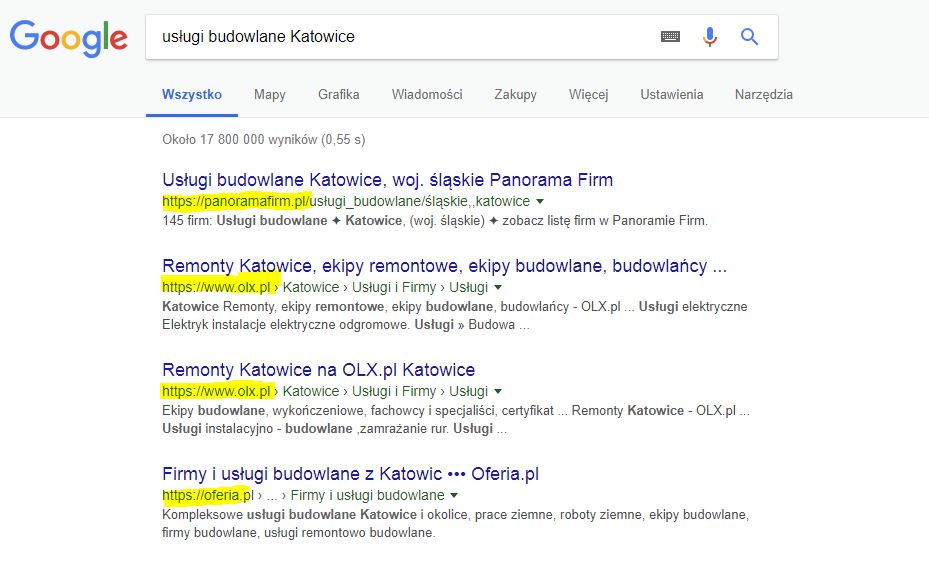The image size is (929, 568).
Task: Click snippet '145 firm: Usługi budowlane'
Action: click(x=435, y=221)
